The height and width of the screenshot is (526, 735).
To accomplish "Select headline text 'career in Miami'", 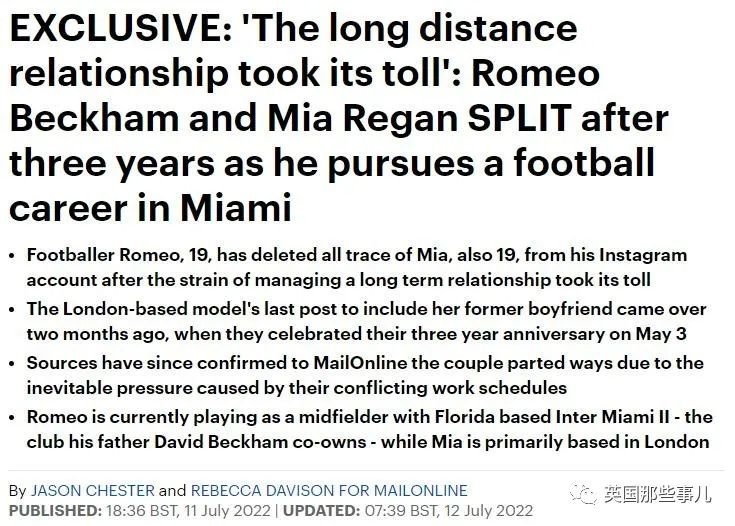I will pyautogui.click(x=150, y=208).
